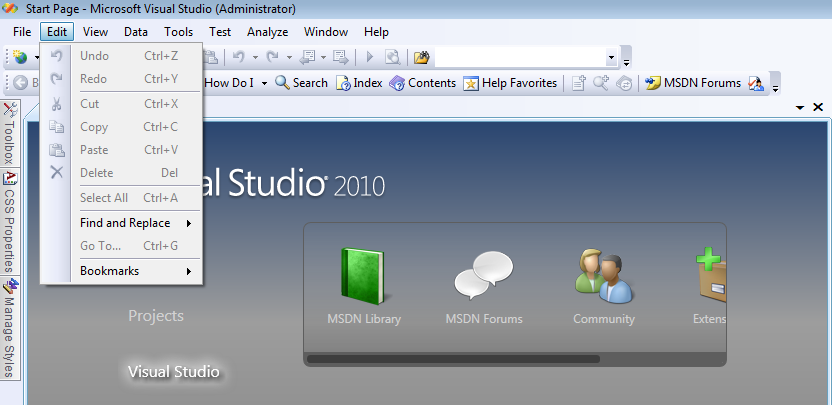
Task: Choose Go To... in Edit menu
Action: click(x=122, y=246)
